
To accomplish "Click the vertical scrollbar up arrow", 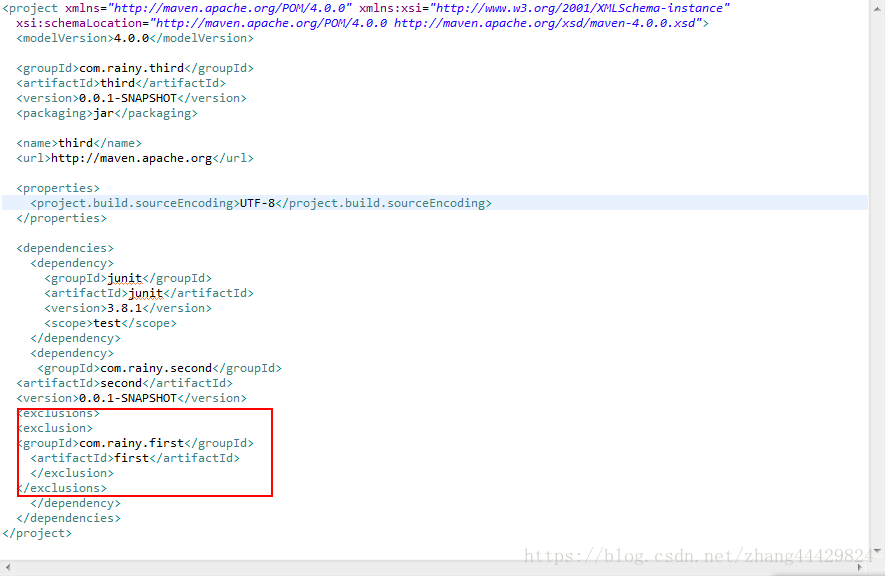I will 877,10.
